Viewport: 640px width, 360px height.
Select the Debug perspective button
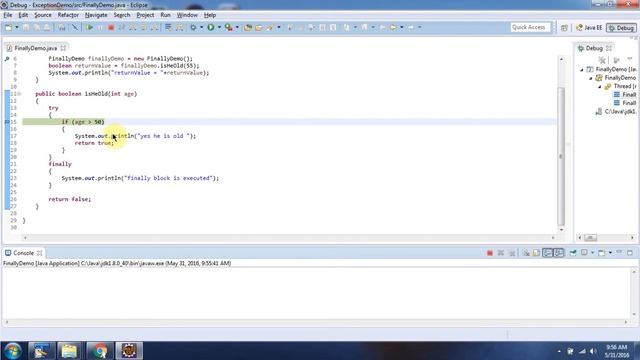621,28
